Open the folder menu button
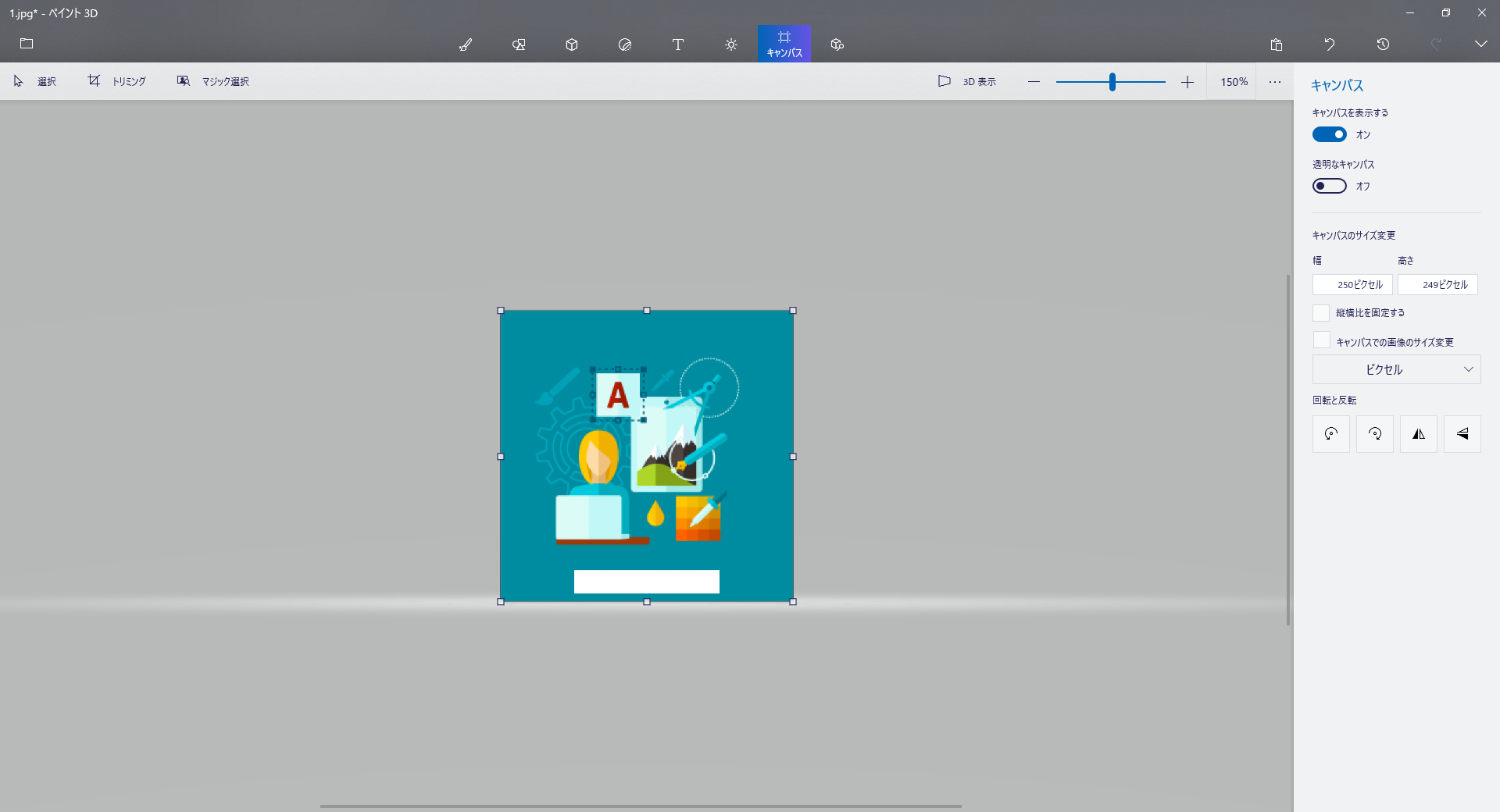Viewport: 1500px width, 812px height. click(x=27, y=44)
